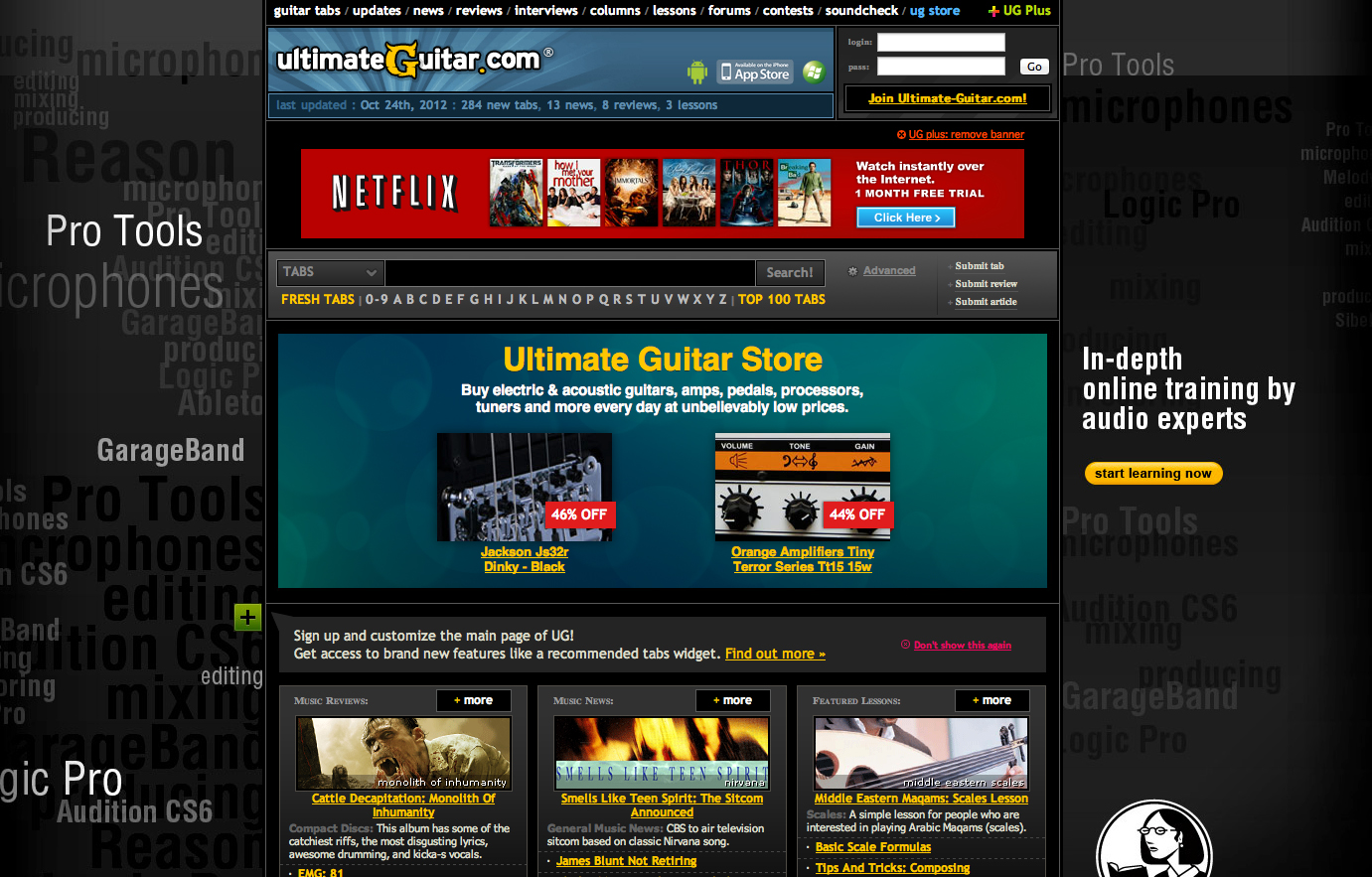Open the Android app icon
The height and width of the screenshot is (877, 1372).
pyautogui.click(x=697, y=72)
